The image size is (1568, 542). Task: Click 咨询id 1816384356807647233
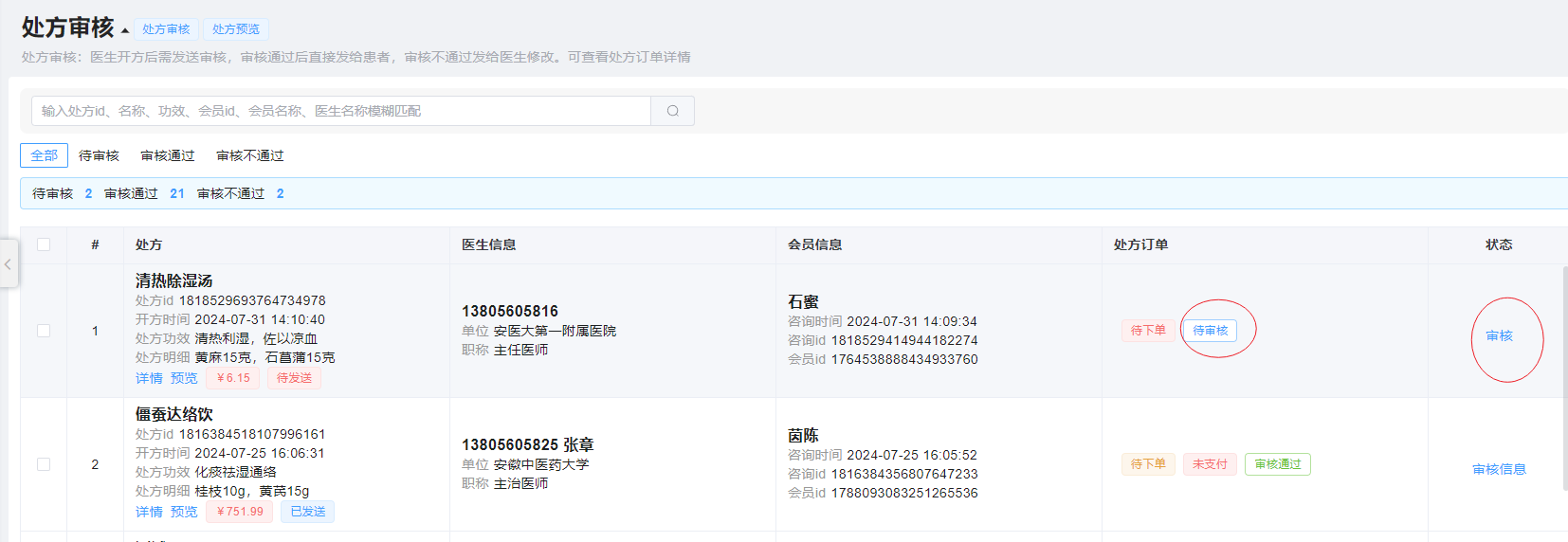click(904, 474)
